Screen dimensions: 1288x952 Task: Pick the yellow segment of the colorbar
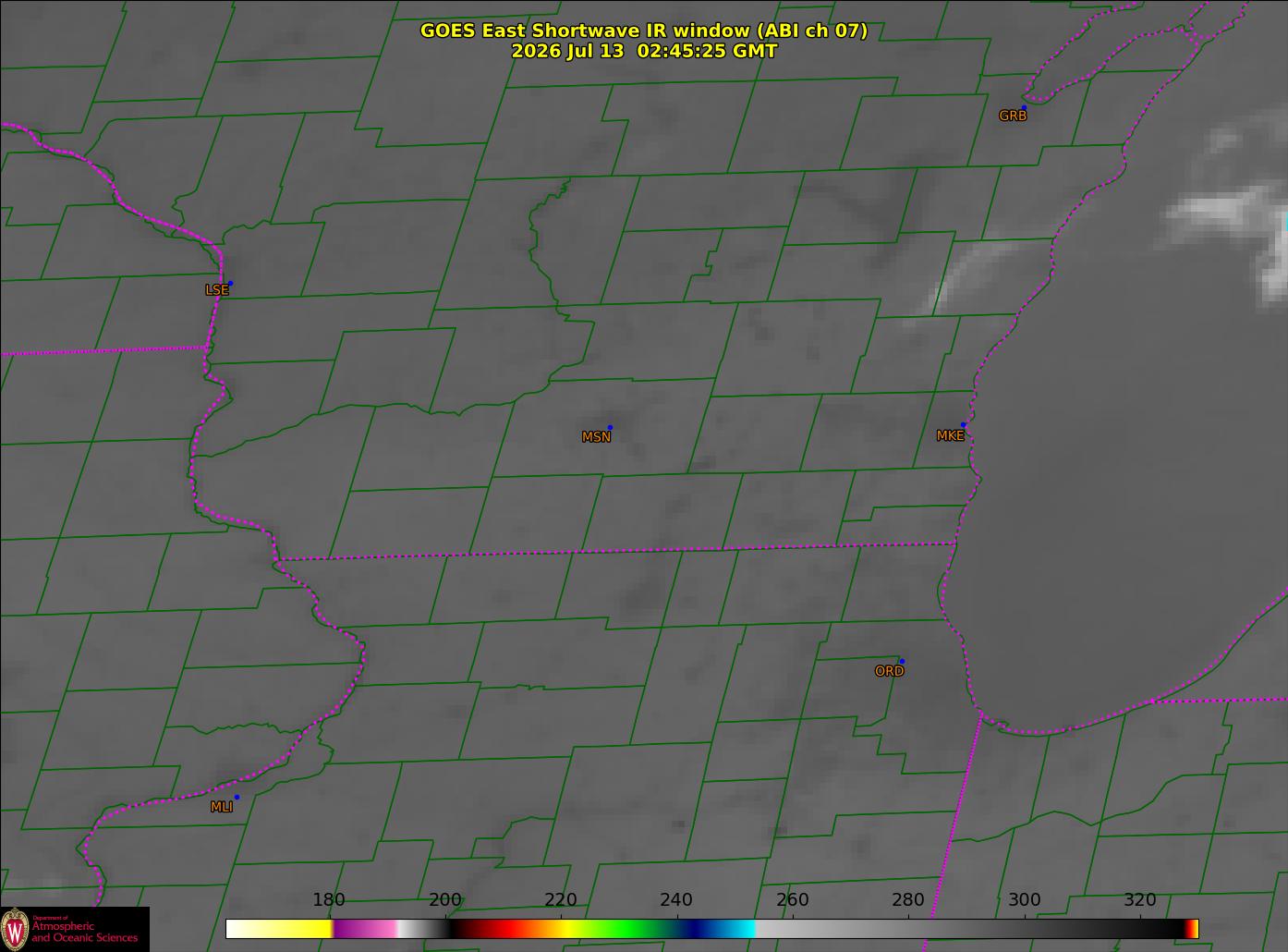click(280, 929)
